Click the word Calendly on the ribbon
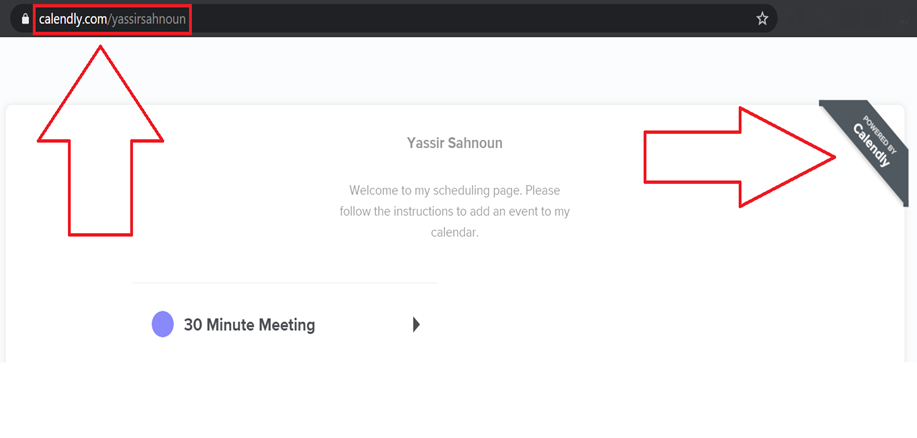The image size is (917, 438). tap(871, 146)
